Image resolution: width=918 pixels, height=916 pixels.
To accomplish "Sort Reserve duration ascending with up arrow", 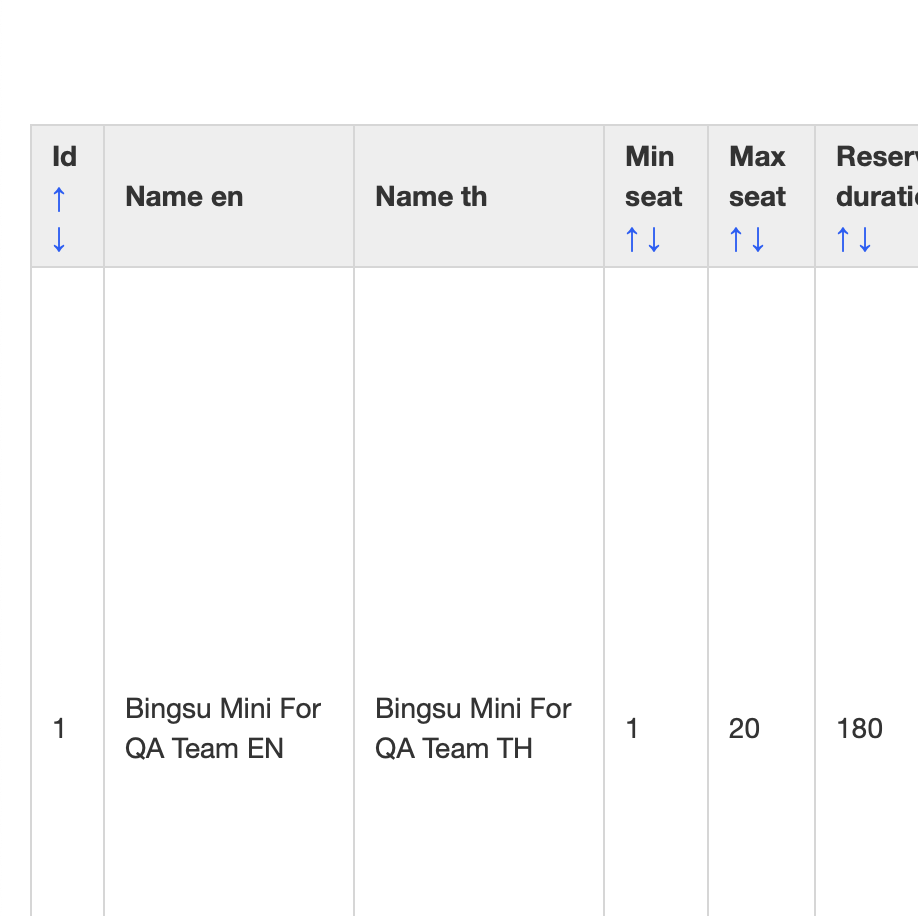I will 843,240.
